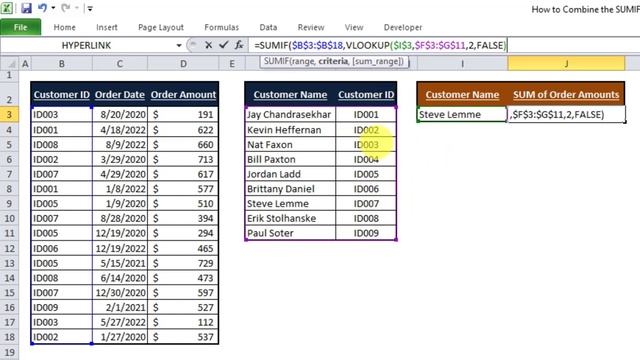Switch to the View tab
This screenshot has width=640, height=360.
point(353,27)
